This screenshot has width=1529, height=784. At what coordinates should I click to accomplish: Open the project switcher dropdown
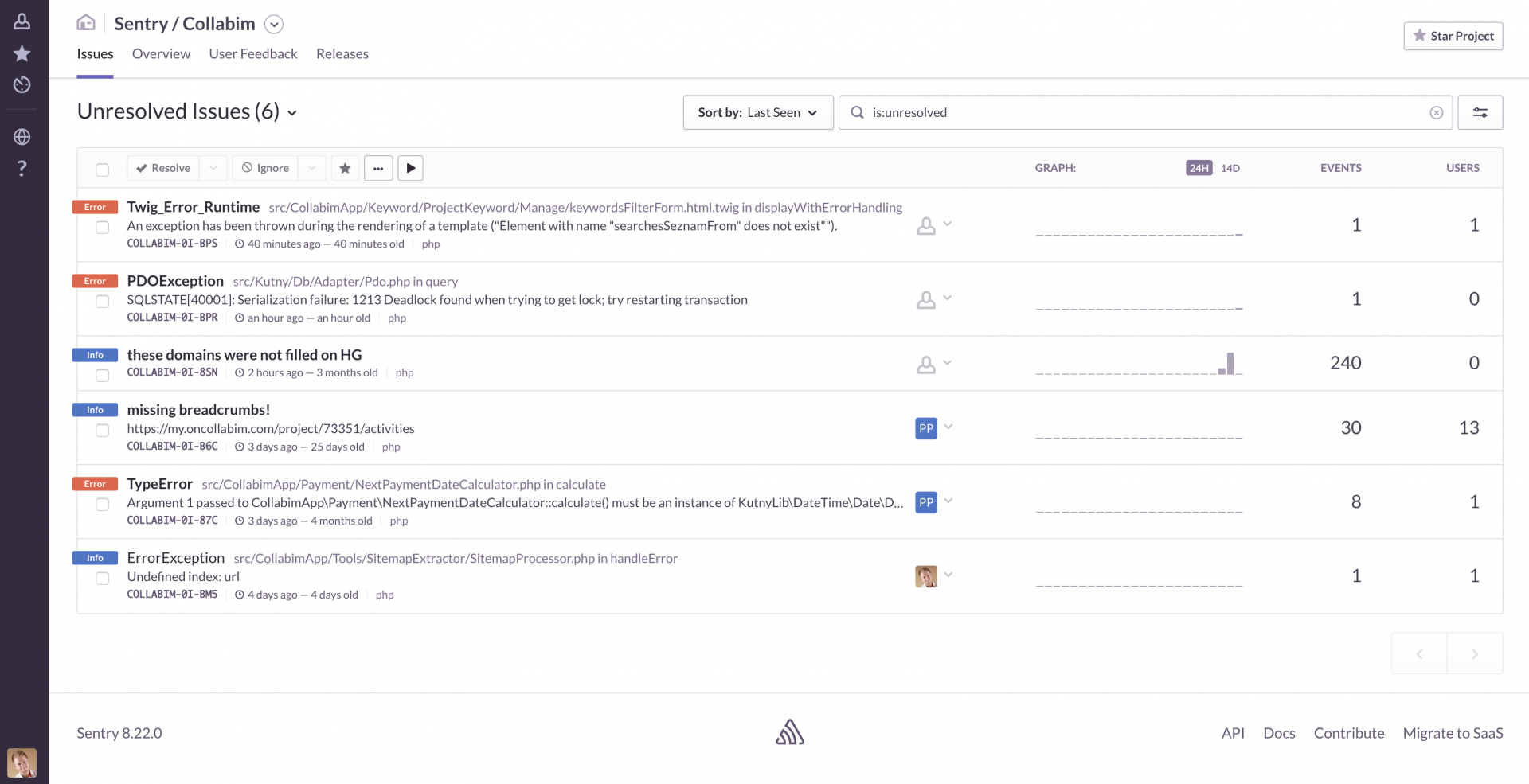tap(274, 25)
